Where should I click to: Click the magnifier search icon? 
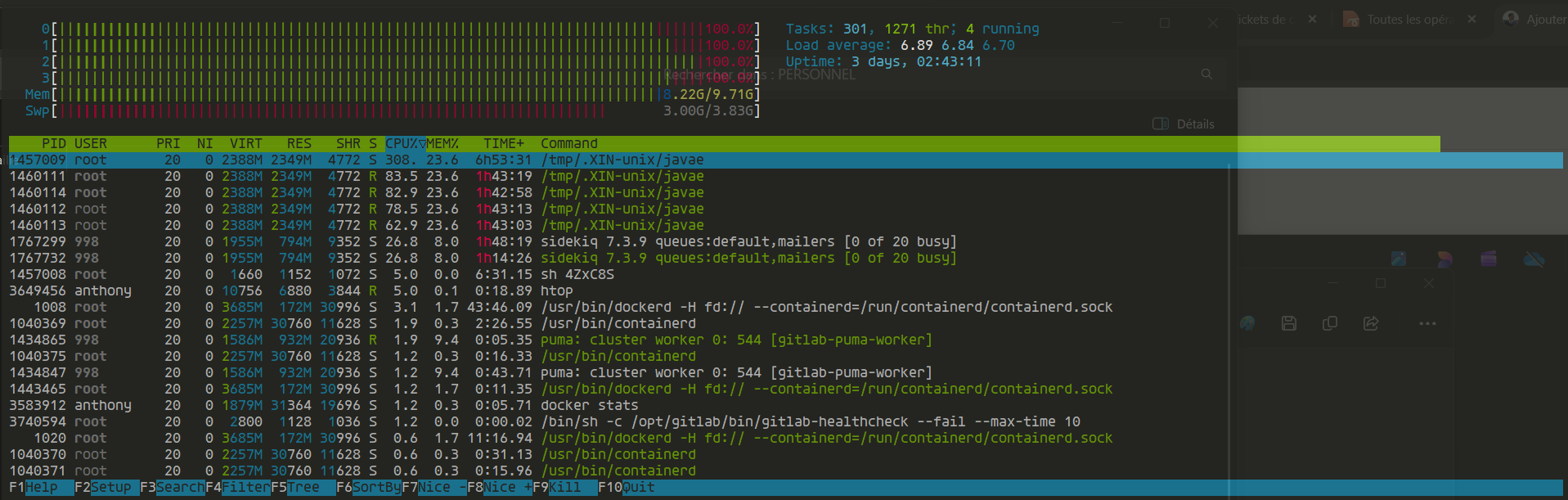coord(1206,74)
